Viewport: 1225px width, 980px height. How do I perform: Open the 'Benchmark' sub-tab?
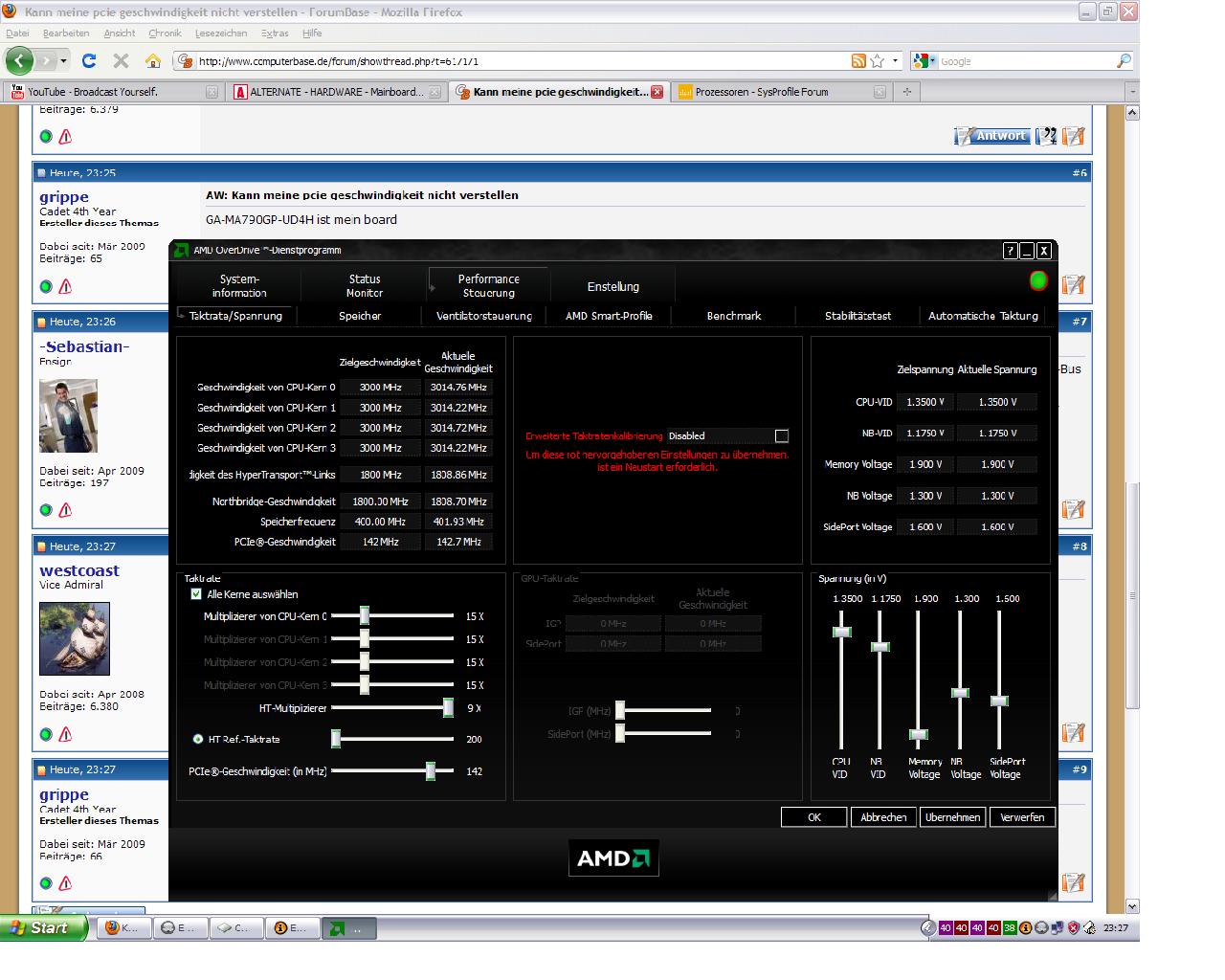(x=734, y=316)
